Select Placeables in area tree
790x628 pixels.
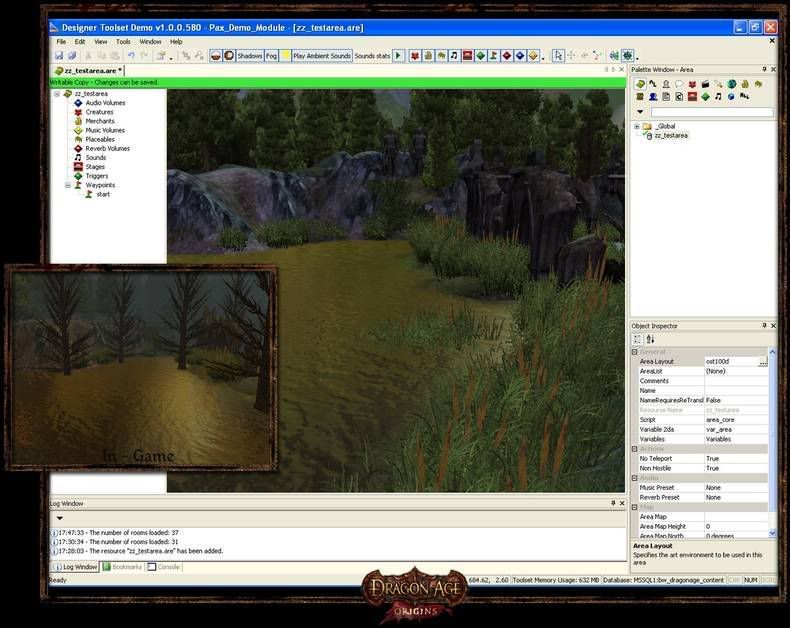pyautogui.click(x=100, y=139)
